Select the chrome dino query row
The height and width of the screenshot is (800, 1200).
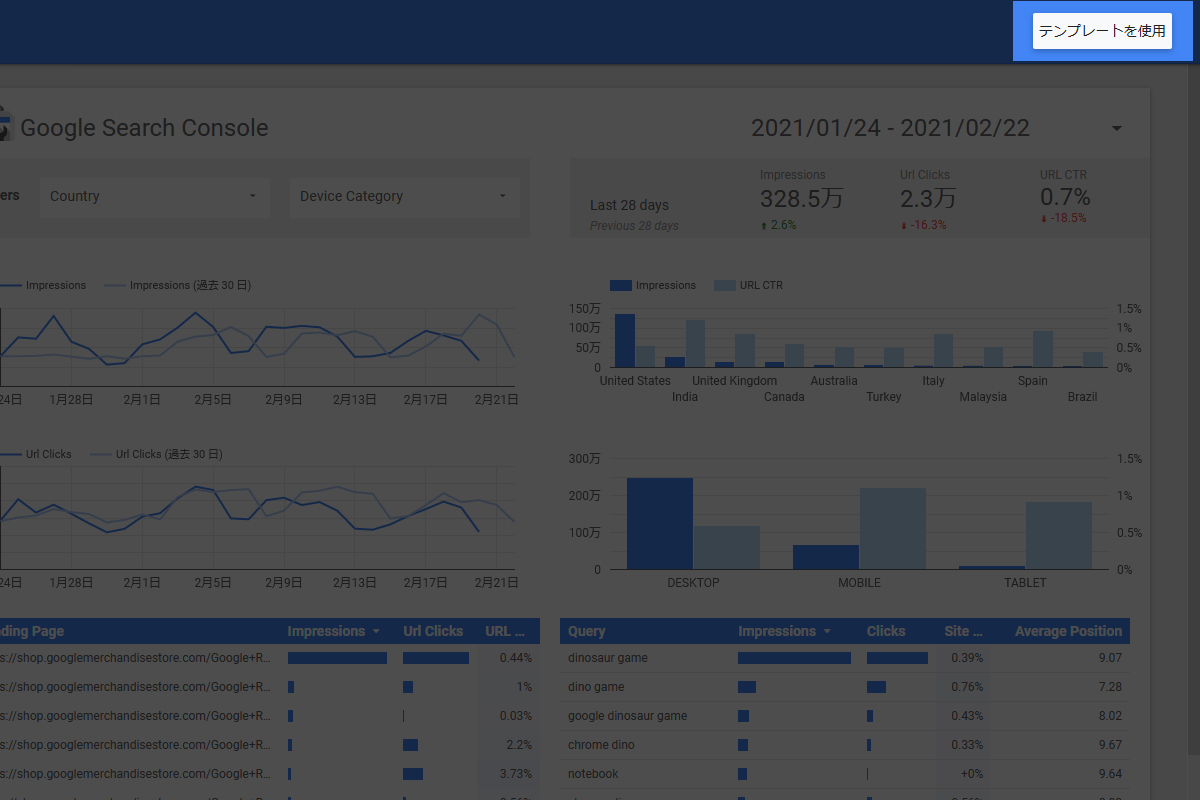[x=845, y=745]
